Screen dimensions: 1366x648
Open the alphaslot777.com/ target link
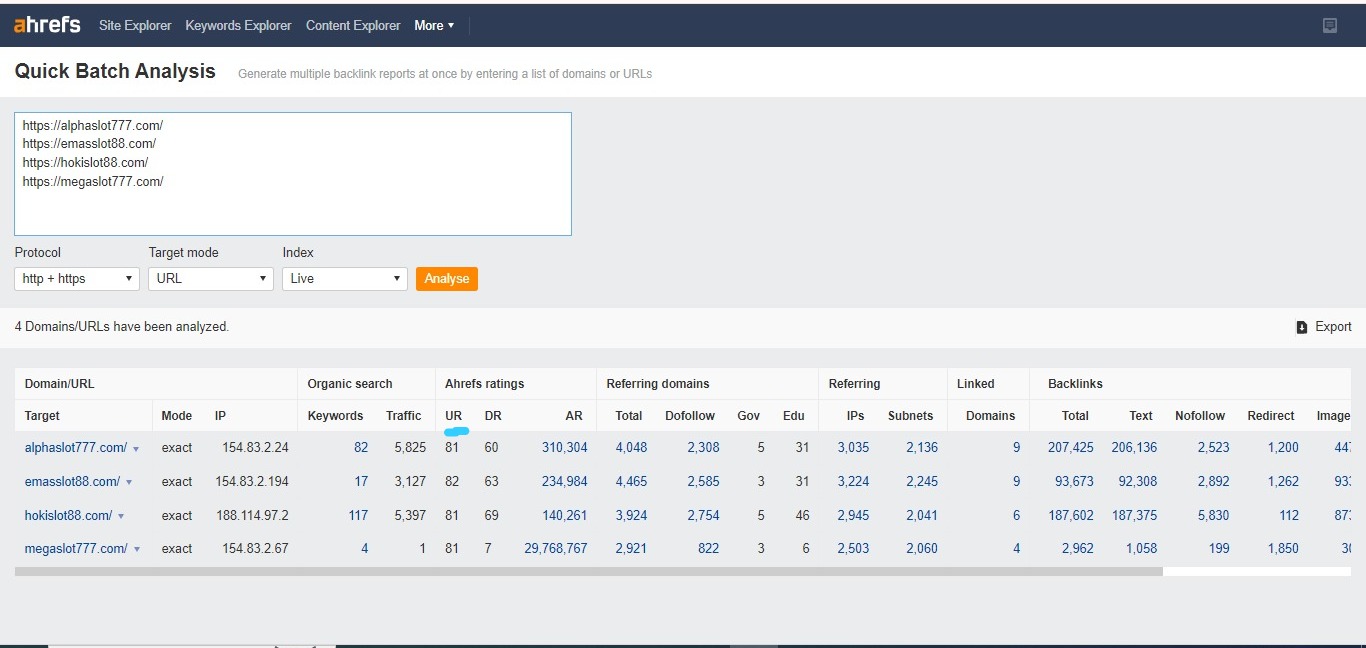[x=75, y=448]
